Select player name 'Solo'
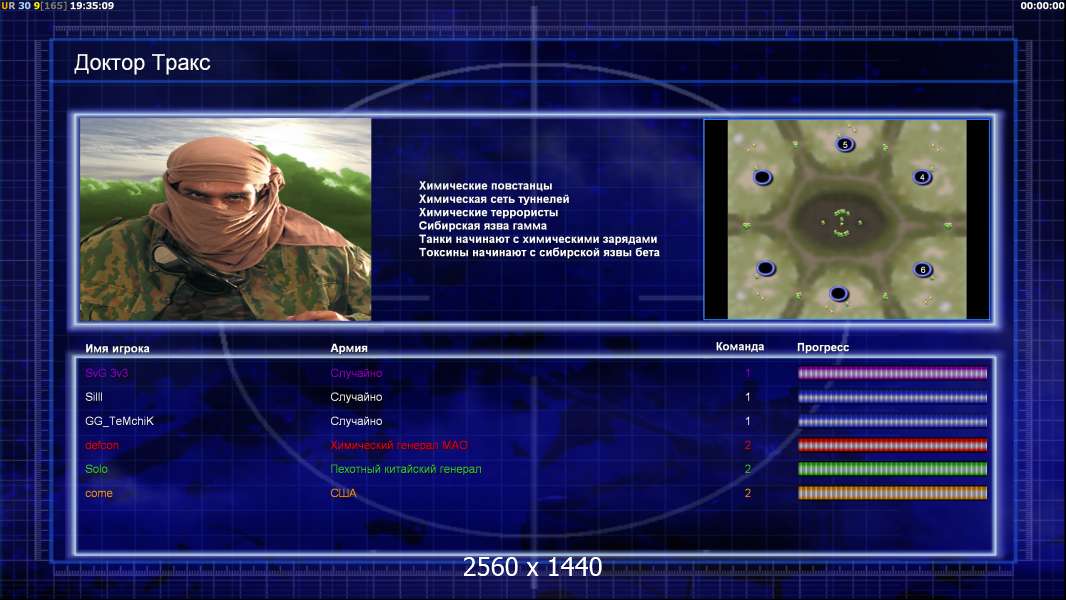 96,469
